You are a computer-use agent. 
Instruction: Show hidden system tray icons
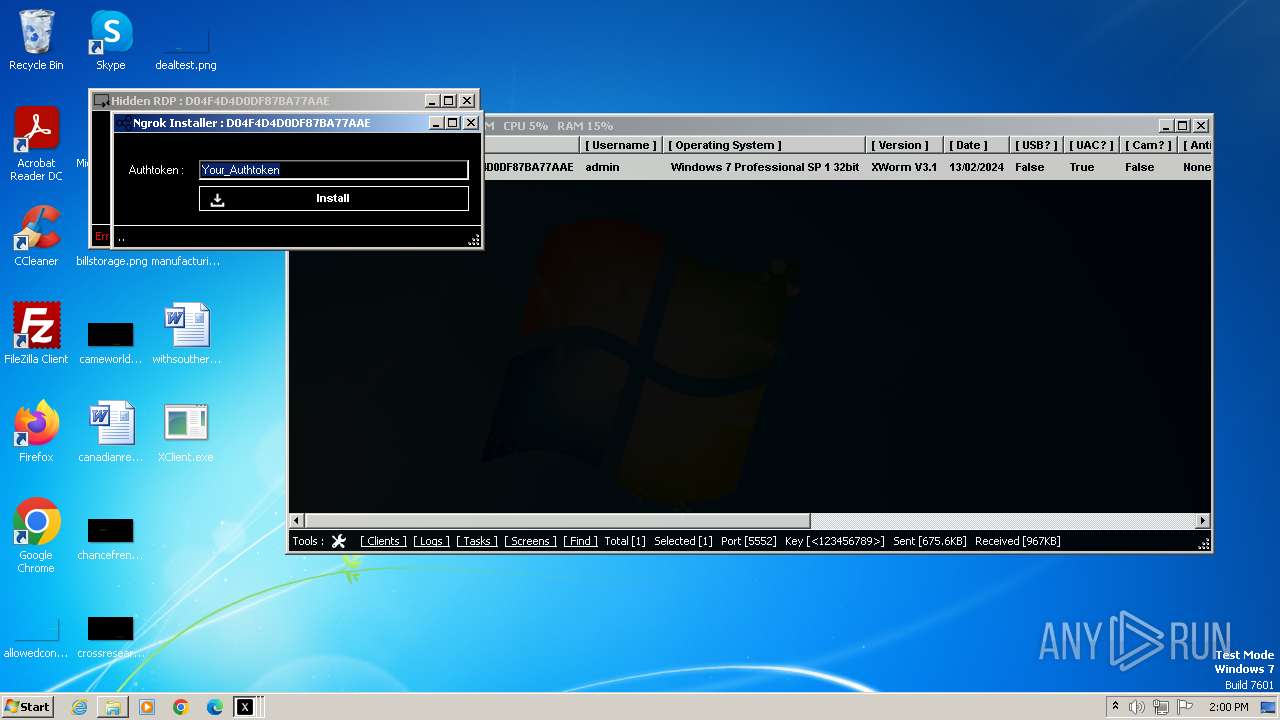click(x=1115, y=706)
